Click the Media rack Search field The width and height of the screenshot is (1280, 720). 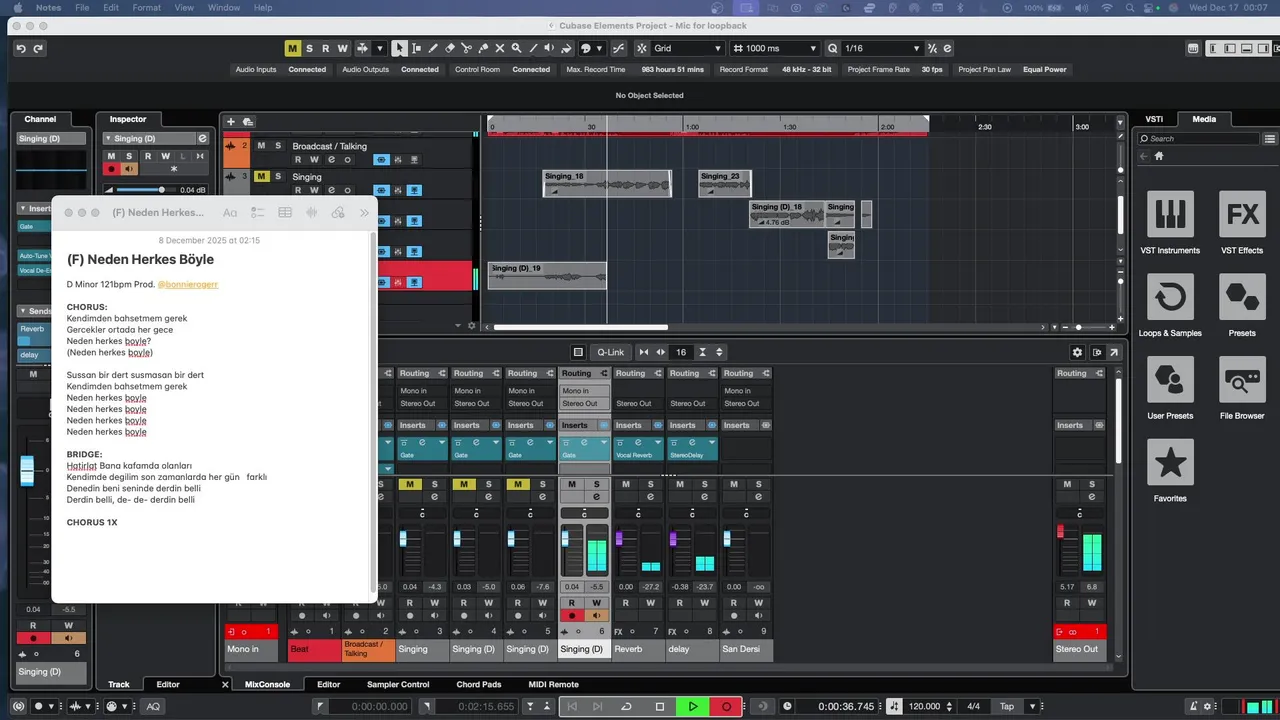pos(1200,139)
